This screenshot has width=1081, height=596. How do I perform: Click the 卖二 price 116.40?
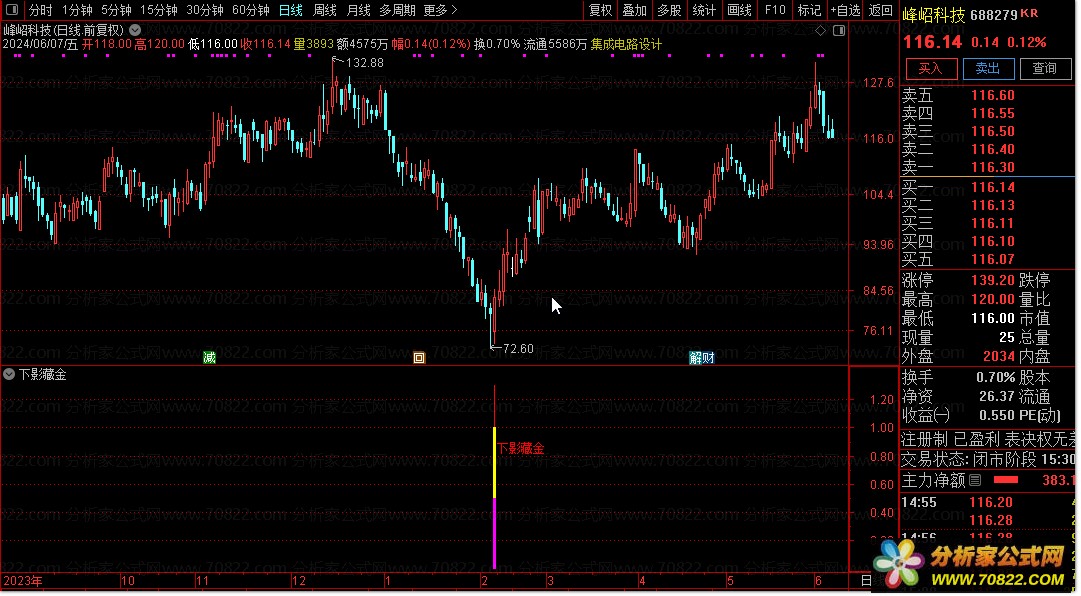click(x=993, y=150)
